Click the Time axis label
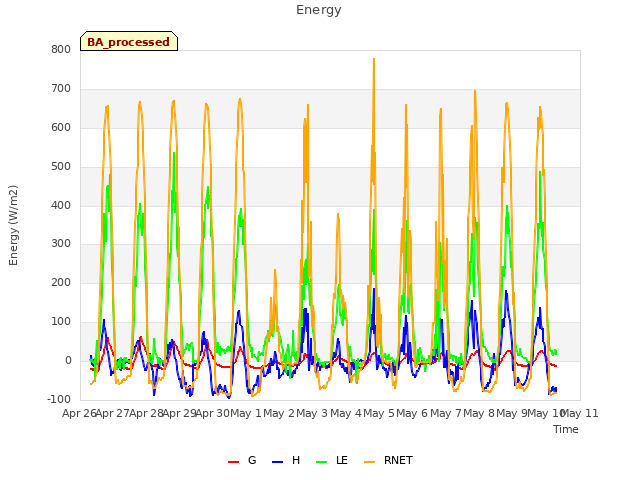Screen dimensions: 640x480 click(566, 429)
